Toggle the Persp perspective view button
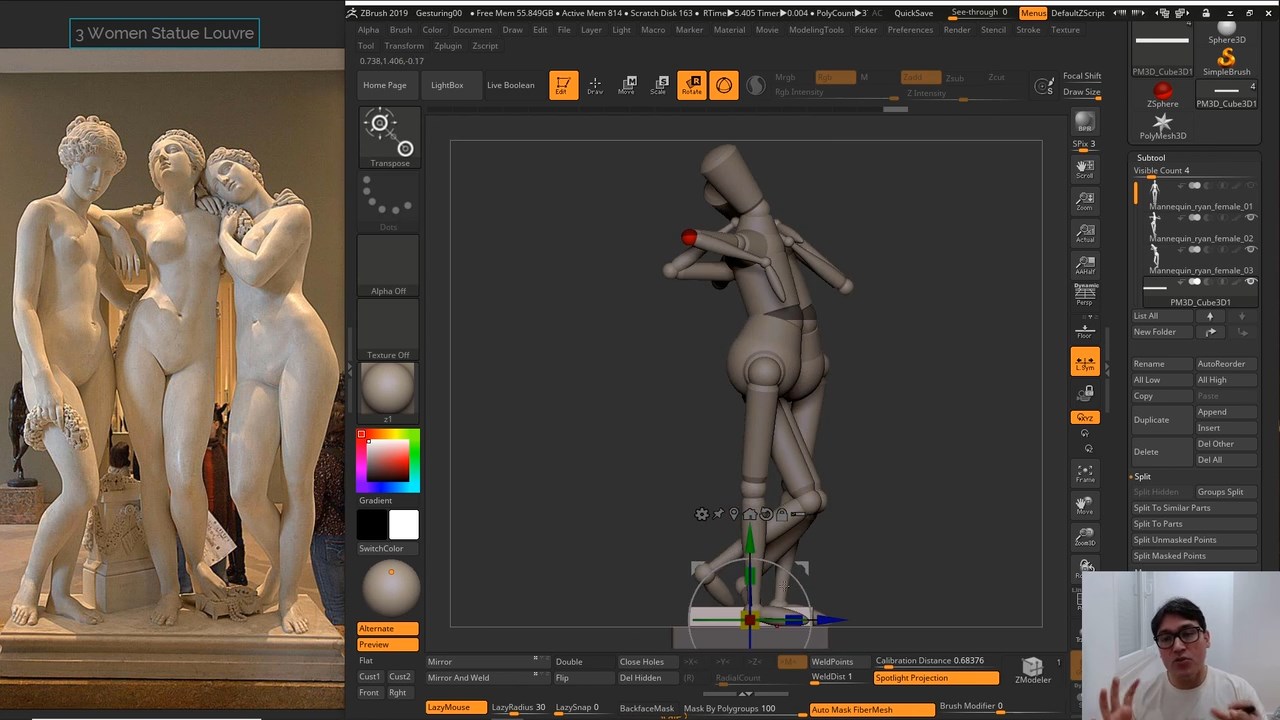Viewport: 1280px width, 720px height. pos(1085,294)
